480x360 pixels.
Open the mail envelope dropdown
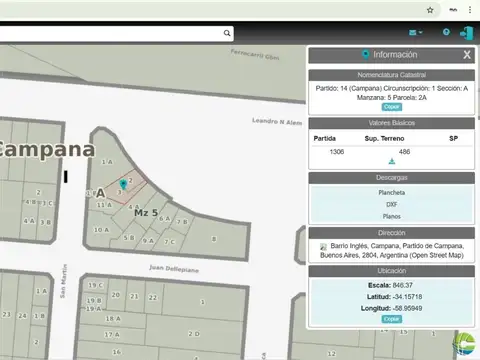click(x=416, y=32)
